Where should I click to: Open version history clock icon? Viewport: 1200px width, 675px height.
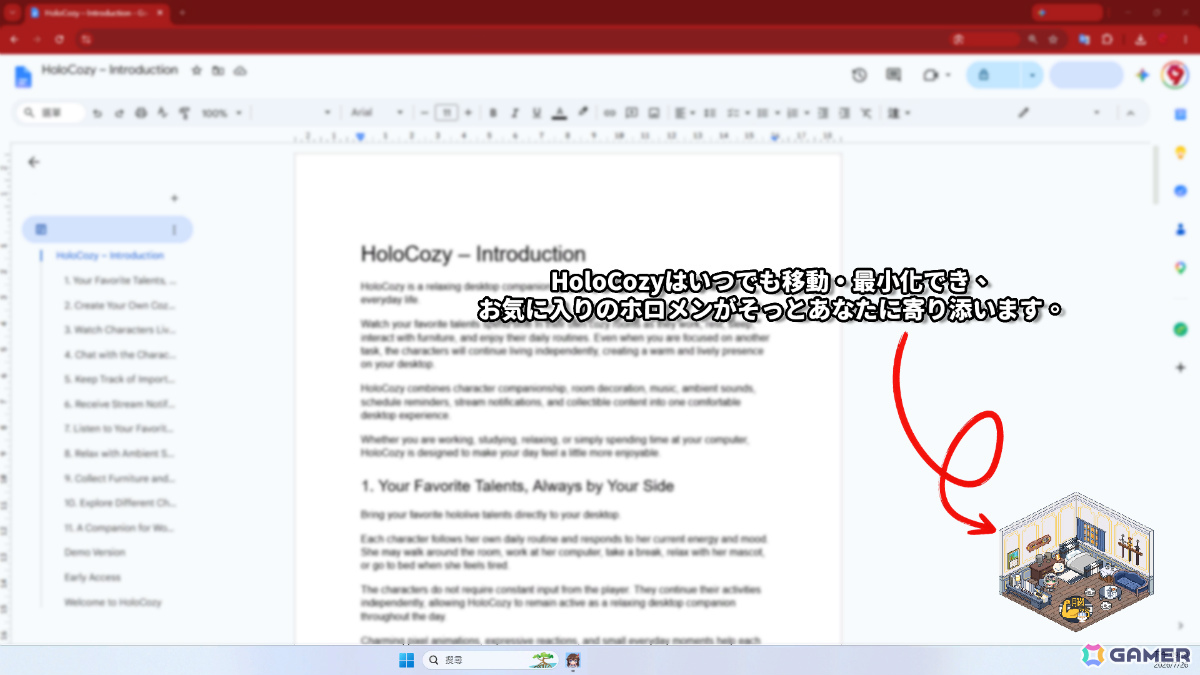click(859, 75)
